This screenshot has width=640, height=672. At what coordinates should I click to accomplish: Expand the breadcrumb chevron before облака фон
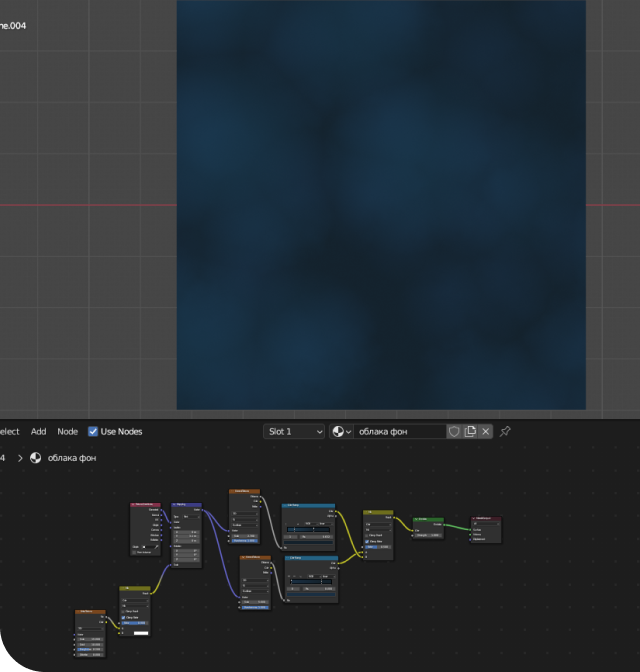[20, 458]
